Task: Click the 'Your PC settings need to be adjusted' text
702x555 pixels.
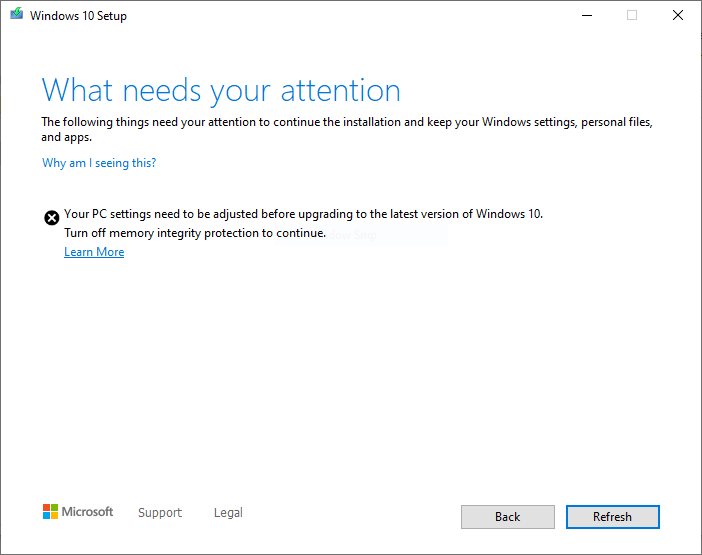Action: [x=303, y=214]
